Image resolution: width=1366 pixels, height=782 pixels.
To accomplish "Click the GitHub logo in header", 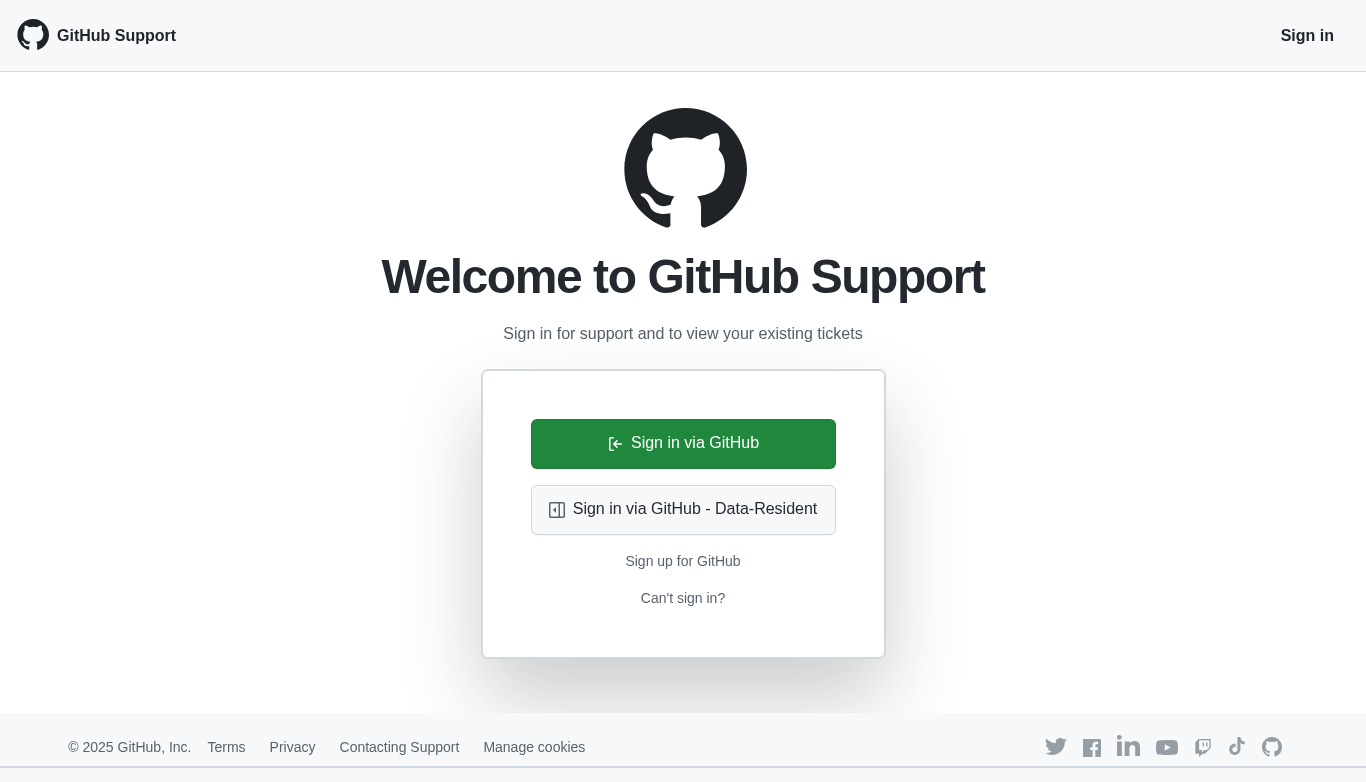I will [x=33, y=35].
